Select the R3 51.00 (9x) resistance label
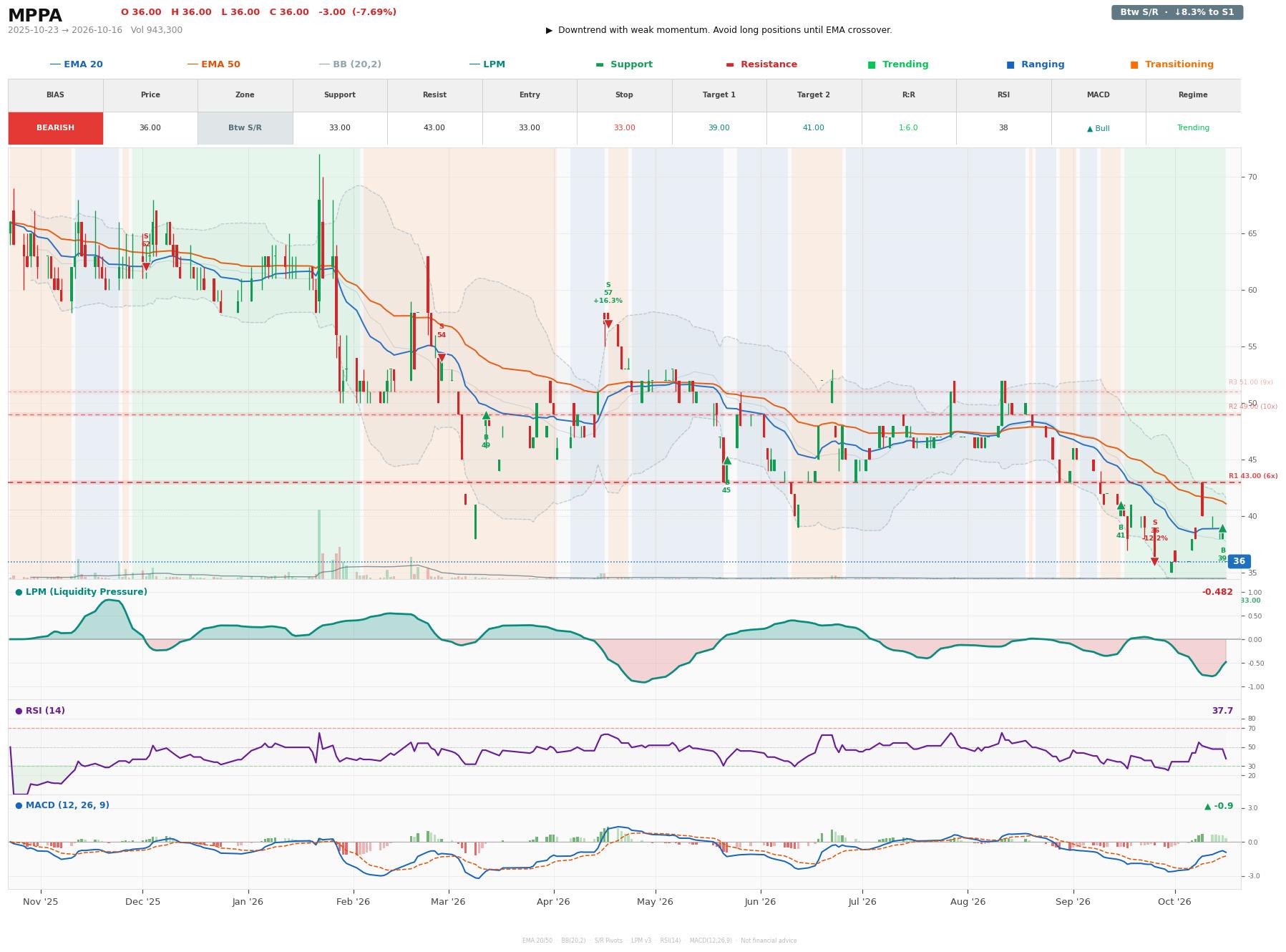Screen dimensions: 1286x952 1251,382
